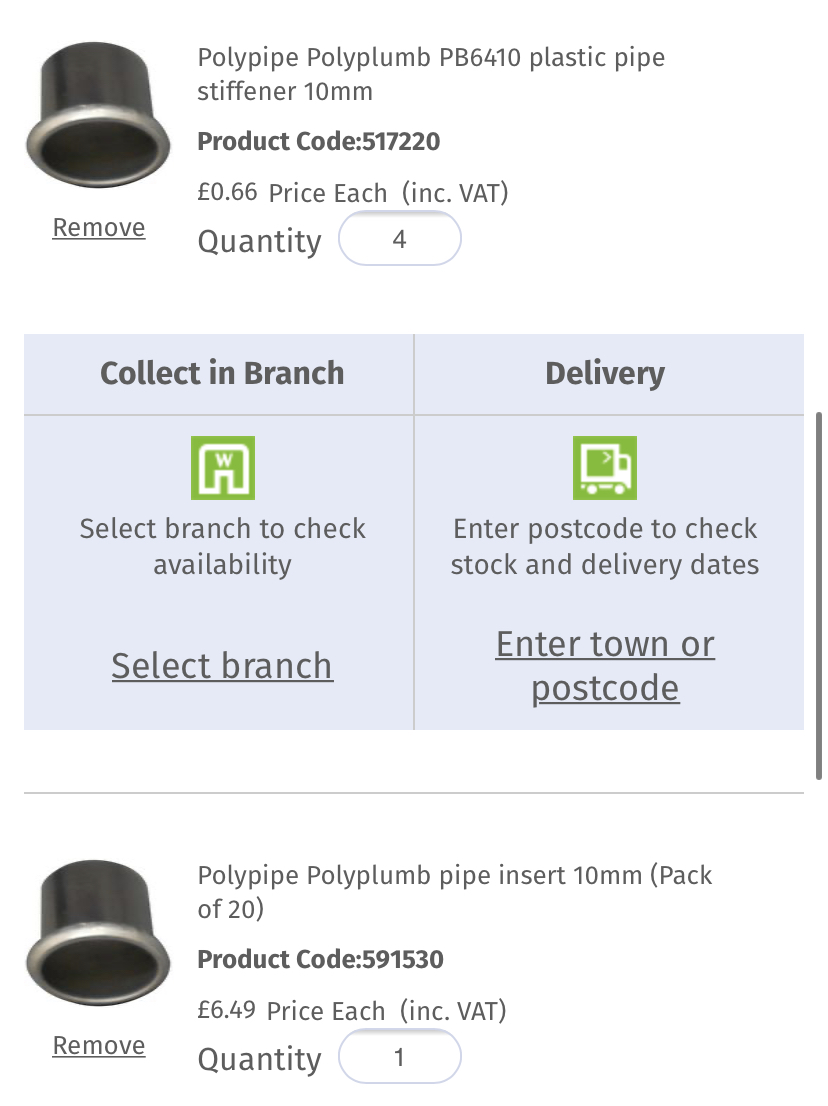Focus the quantity field showing 4
The height and width of the screenshot is (1106, 828).
(x=400, y=240)
